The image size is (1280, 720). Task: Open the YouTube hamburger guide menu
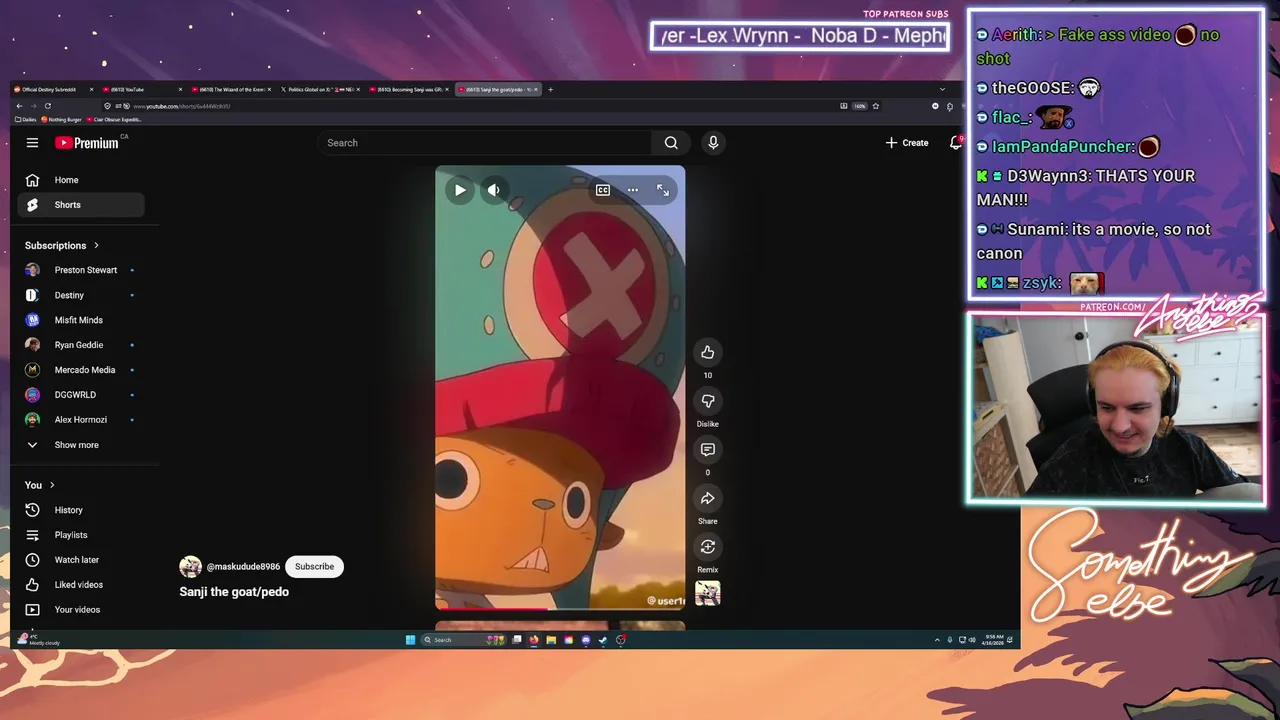click(32, 143)
